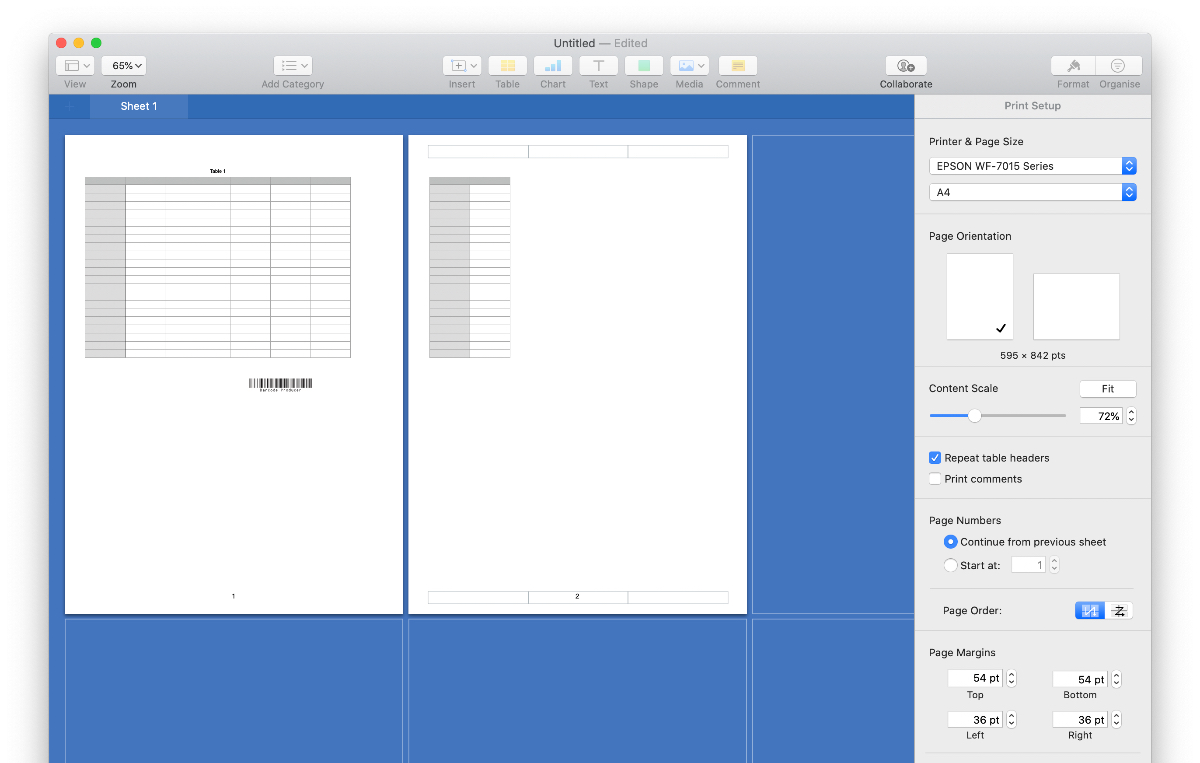Click the content scale percentage stepper
The image size is (1200, 763).
click(1131, 416)
